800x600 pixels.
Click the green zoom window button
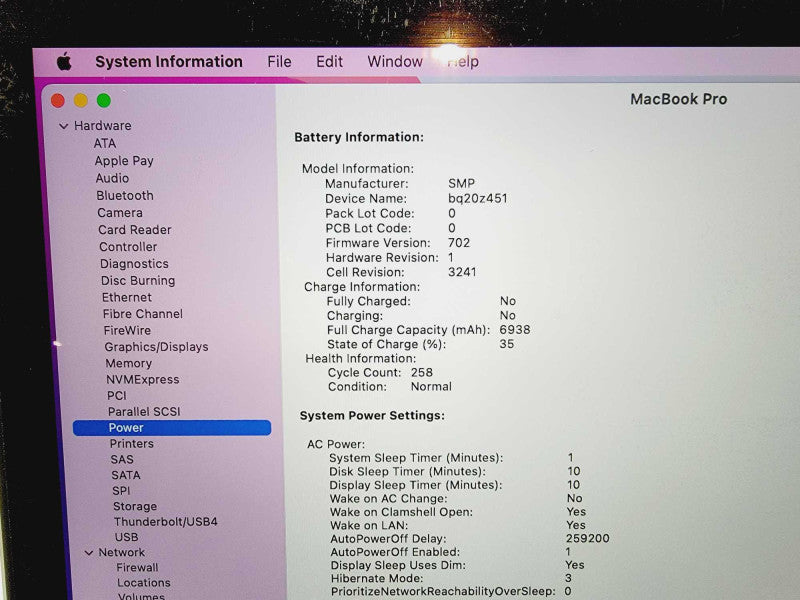coord(104,101)
